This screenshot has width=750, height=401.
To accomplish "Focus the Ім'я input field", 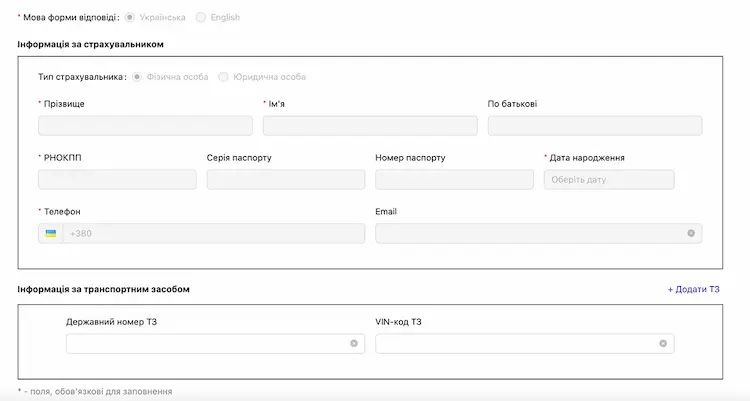I will click(370, 126).
